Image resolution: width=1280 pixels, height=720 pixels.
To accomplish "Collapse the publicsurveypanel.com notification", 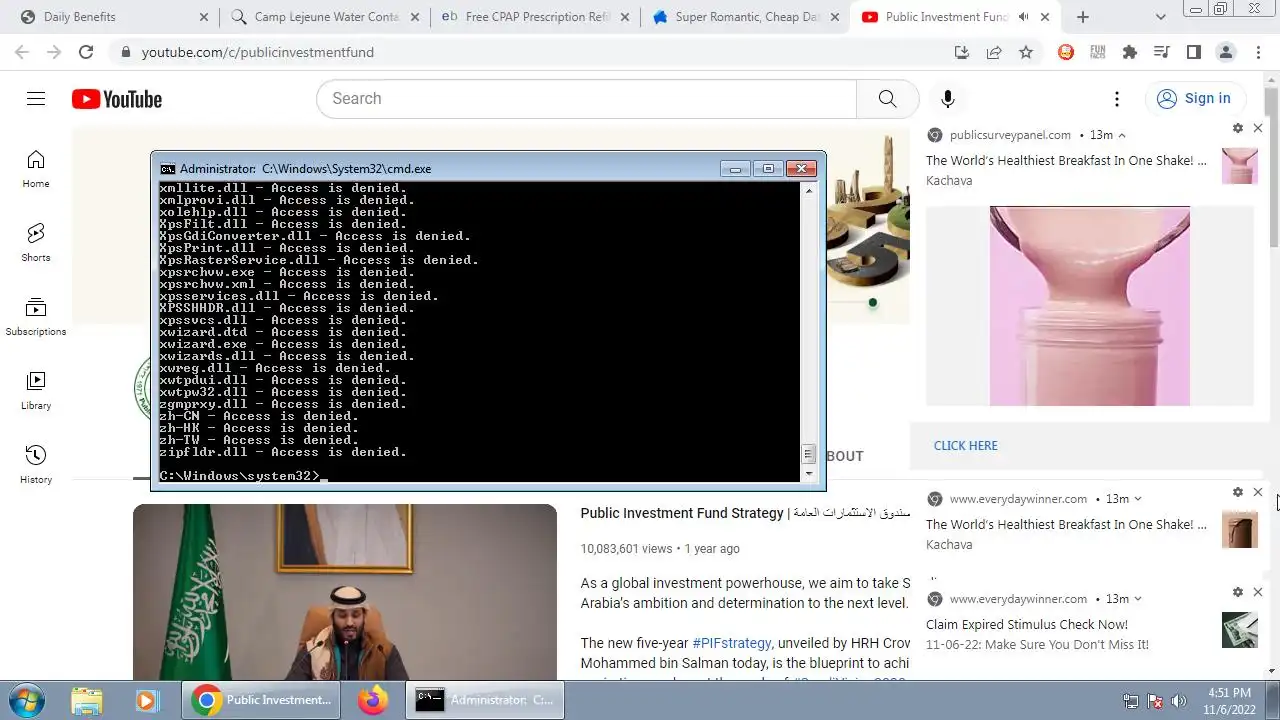I will click(1122, 135).
